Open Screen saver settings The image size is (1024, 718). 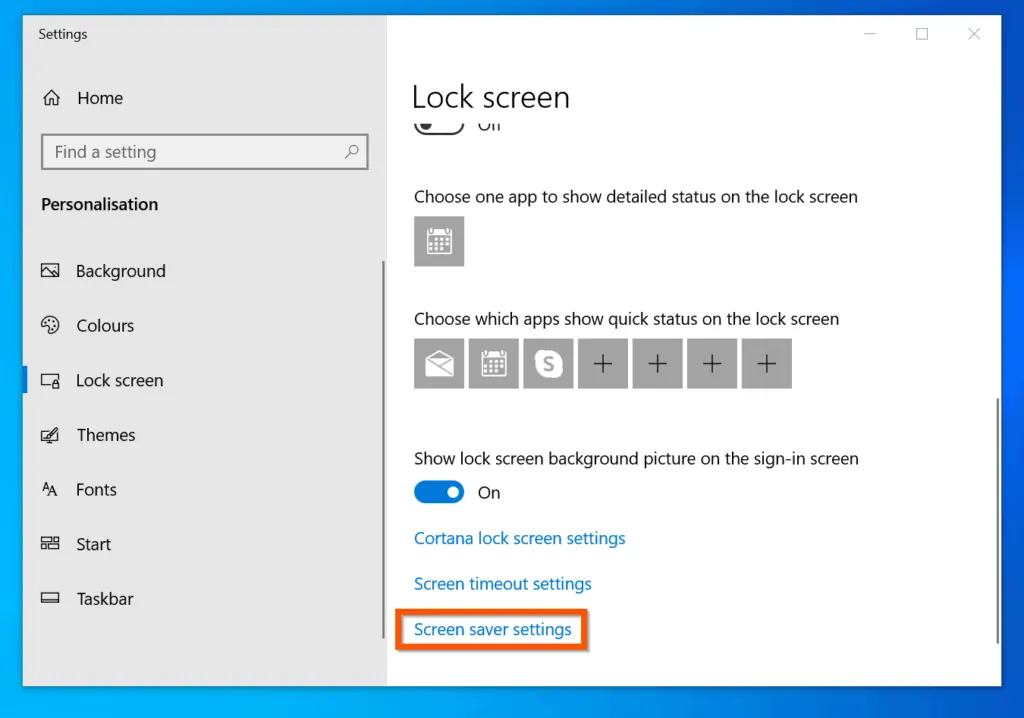click(x=491, y=629)
